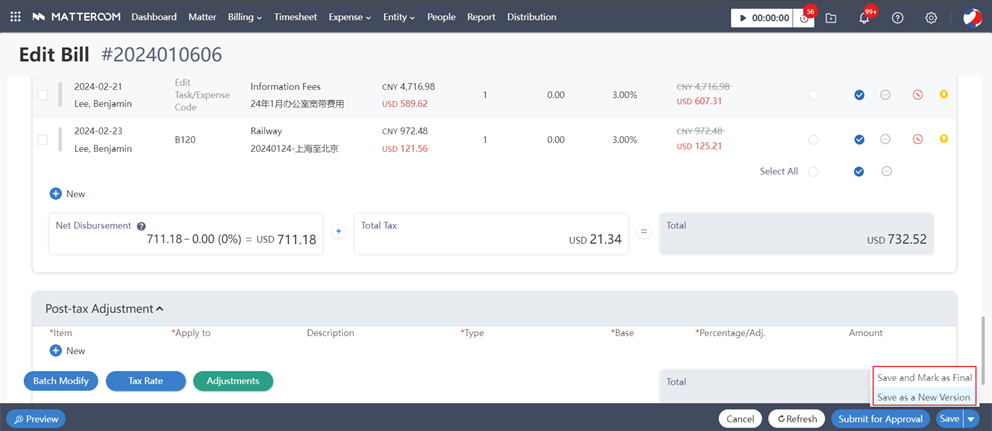The width and height of the screenshot is (992, 431).
Task: Click the Batch Modify button
Action: tap(61, 381)
